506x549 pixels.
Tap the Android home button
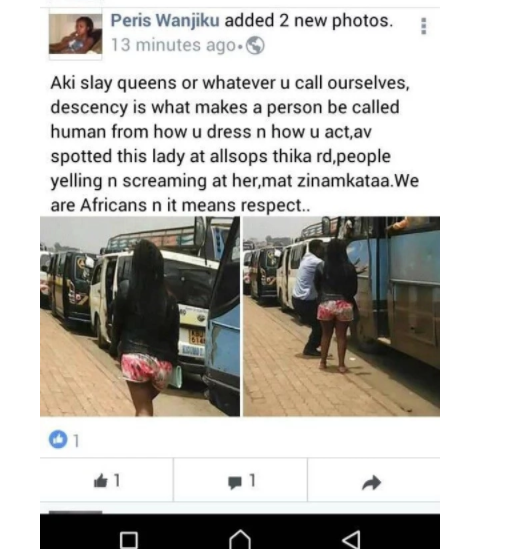(240, 540)
